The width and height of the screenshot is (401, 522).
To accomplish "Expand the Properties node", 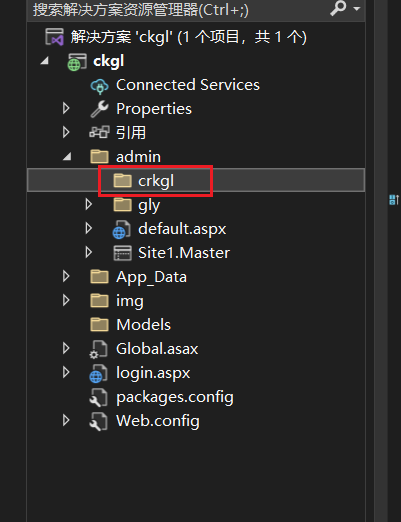I will click(66, 108).
